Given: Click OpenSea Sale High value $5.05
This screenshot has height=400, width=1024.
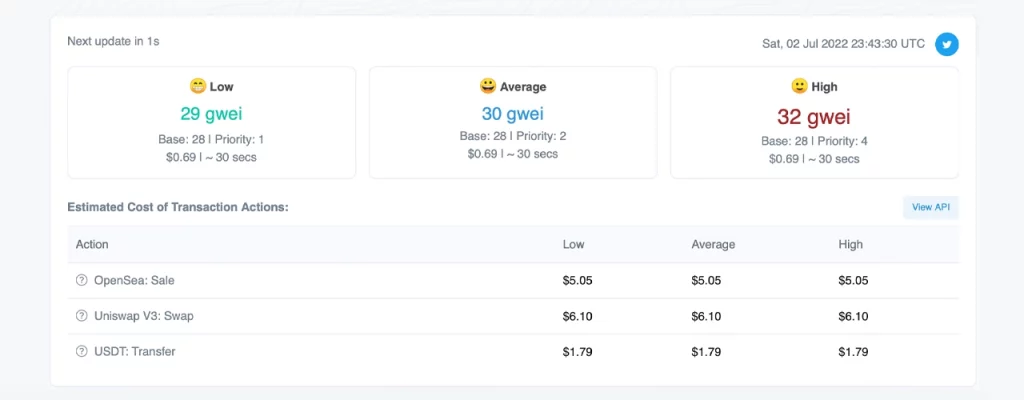Looking at the screenshot, I should (853, 281).
